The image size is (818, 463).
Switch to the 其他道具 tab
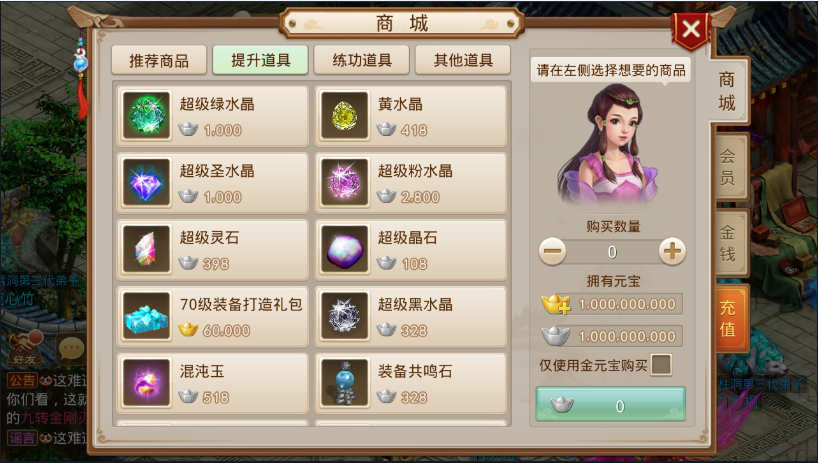pyautogui.click(x=463, y=60)
